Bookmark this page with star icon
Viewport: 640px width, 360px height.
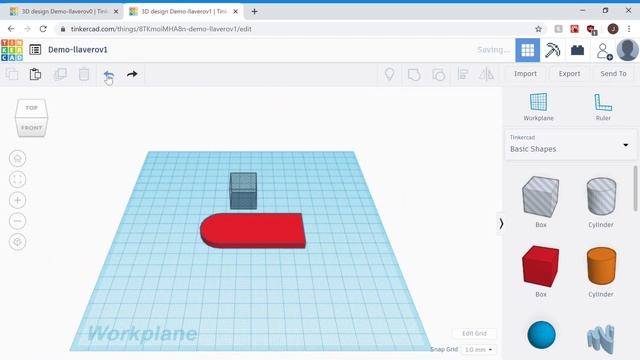[538, 29]
